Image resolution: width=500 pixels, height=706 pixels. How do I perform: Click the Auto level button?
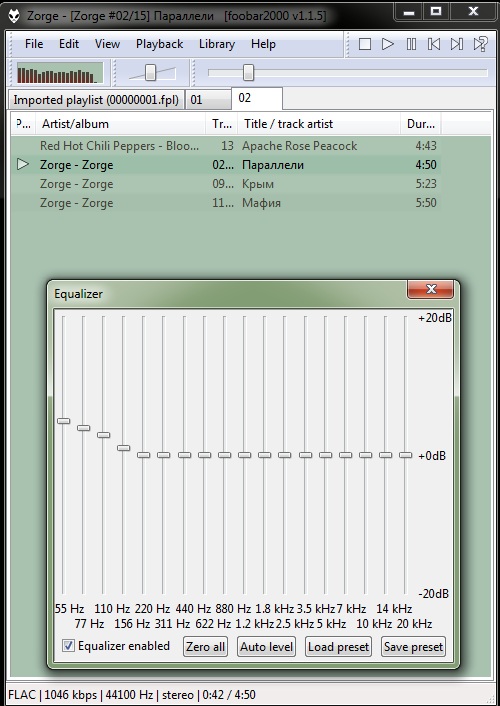[266, 647]
